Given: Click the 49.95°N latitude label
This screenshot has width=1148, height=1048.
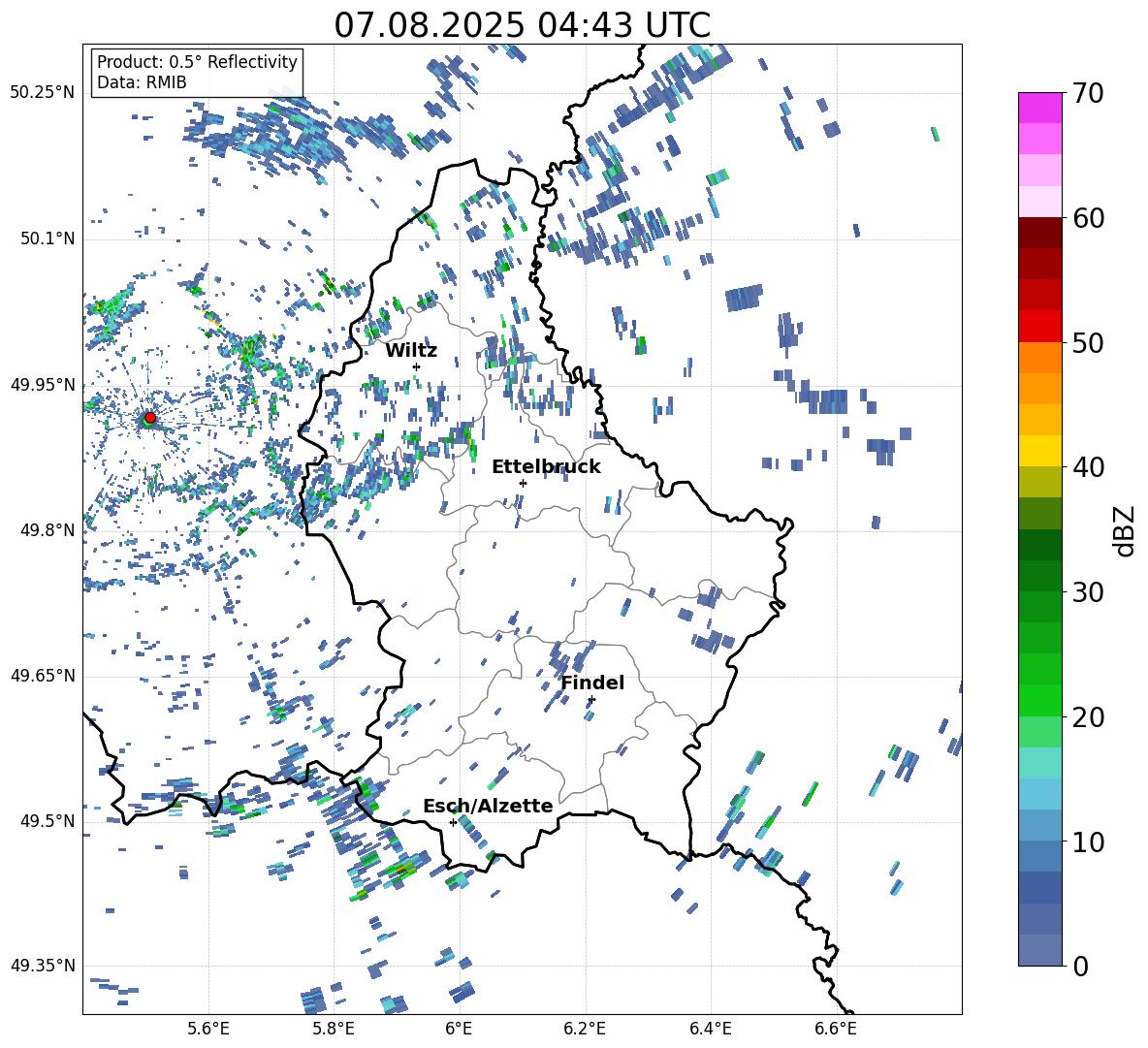Looking at the screenshot, I should [x=43, y=384].
